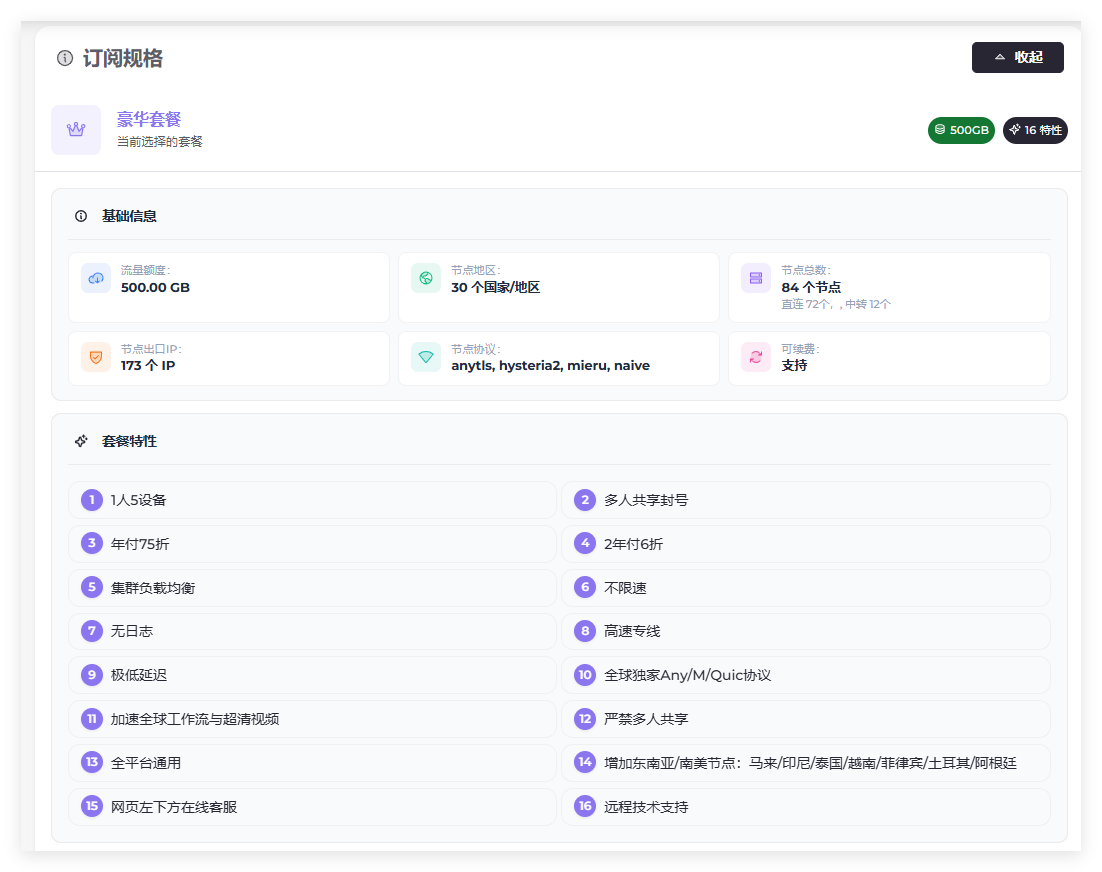Image resolution: width=1102 pixels, height=872 pixels.
Task: Select feature item 1人5设备
Action: click(312, 500)
